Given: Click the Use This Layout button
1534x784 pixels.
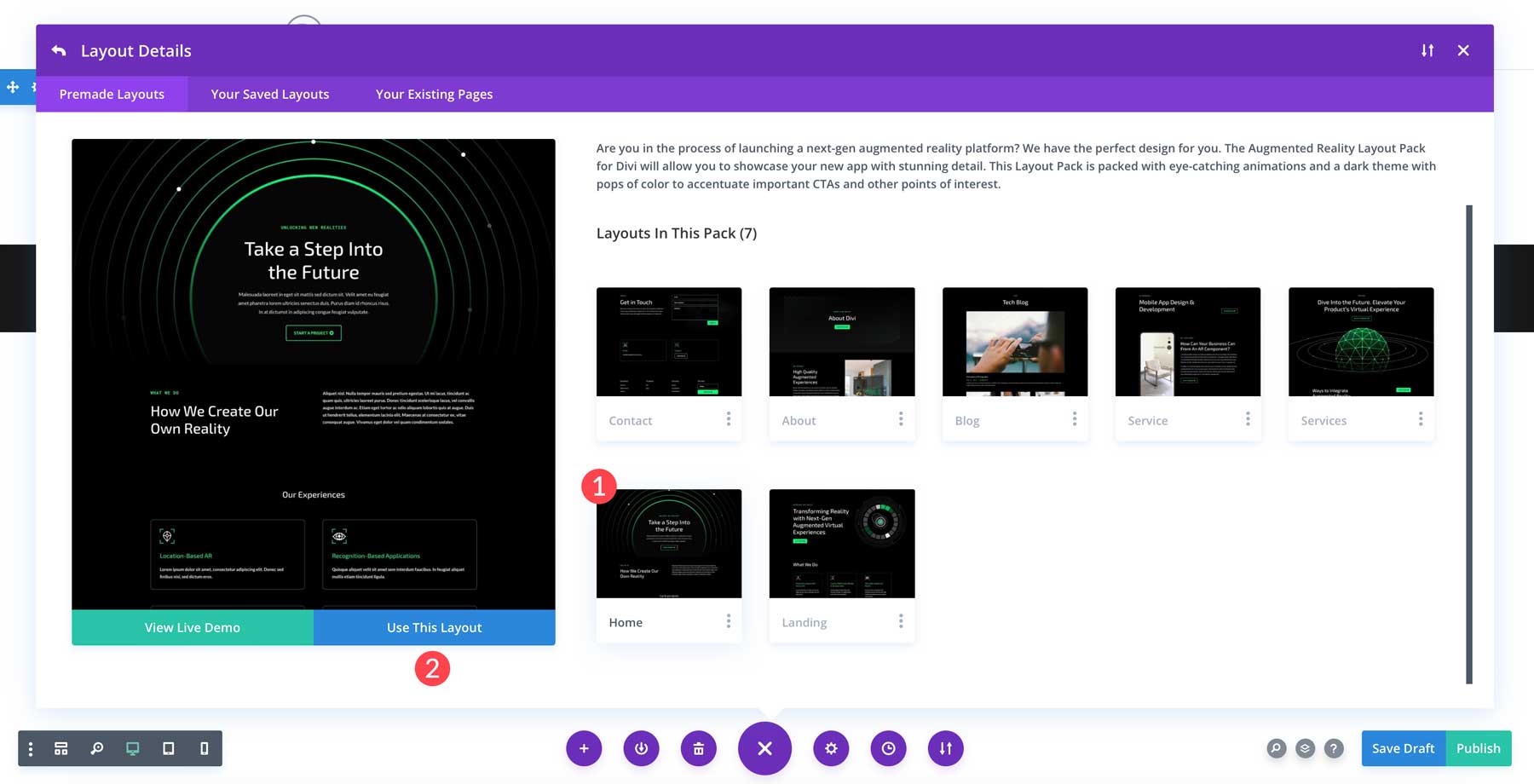Looking at the screenshot, I should (434, 627).
